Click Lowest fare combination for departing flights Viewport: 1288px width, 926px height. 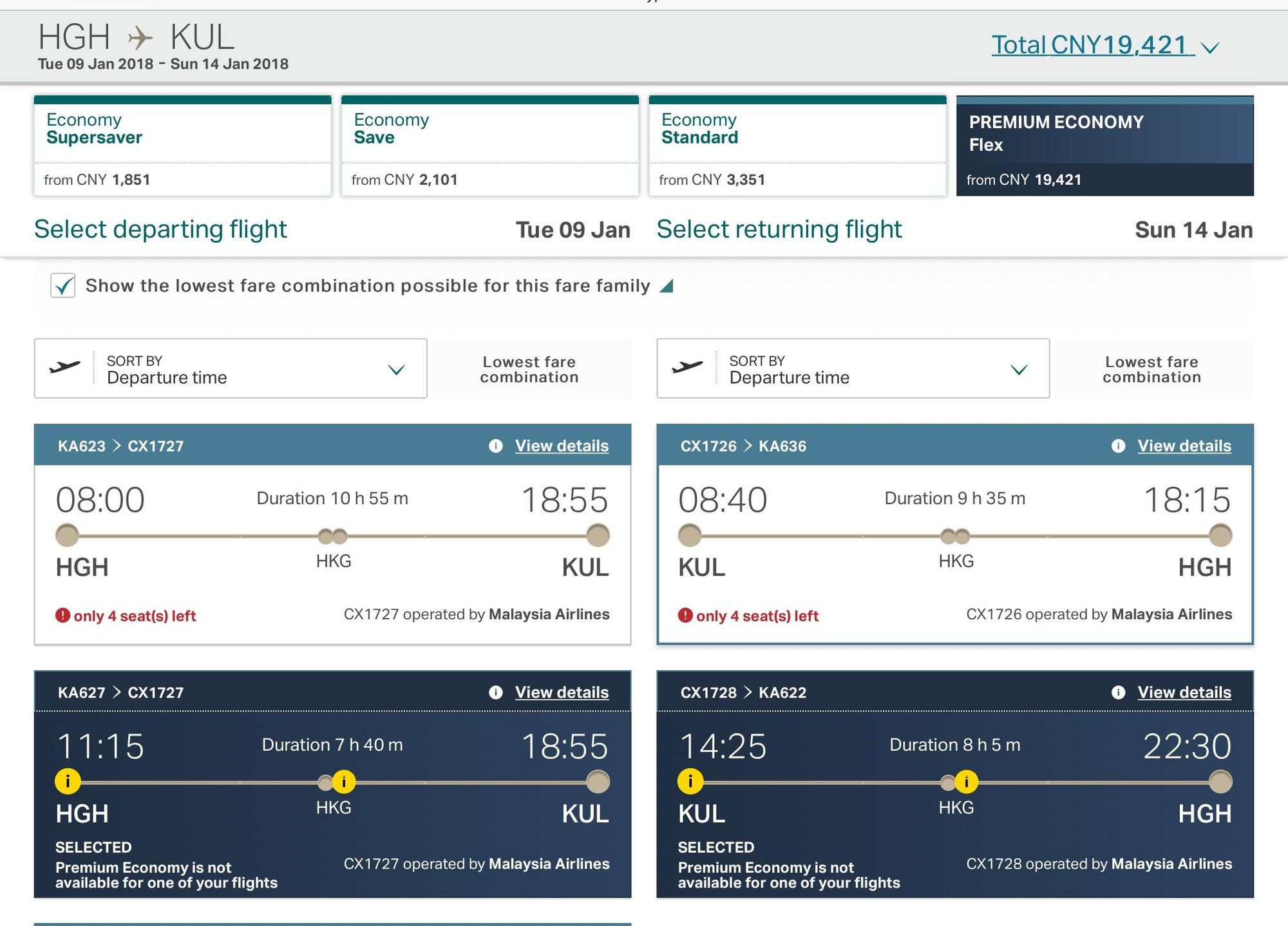click(x=529, y=370)
